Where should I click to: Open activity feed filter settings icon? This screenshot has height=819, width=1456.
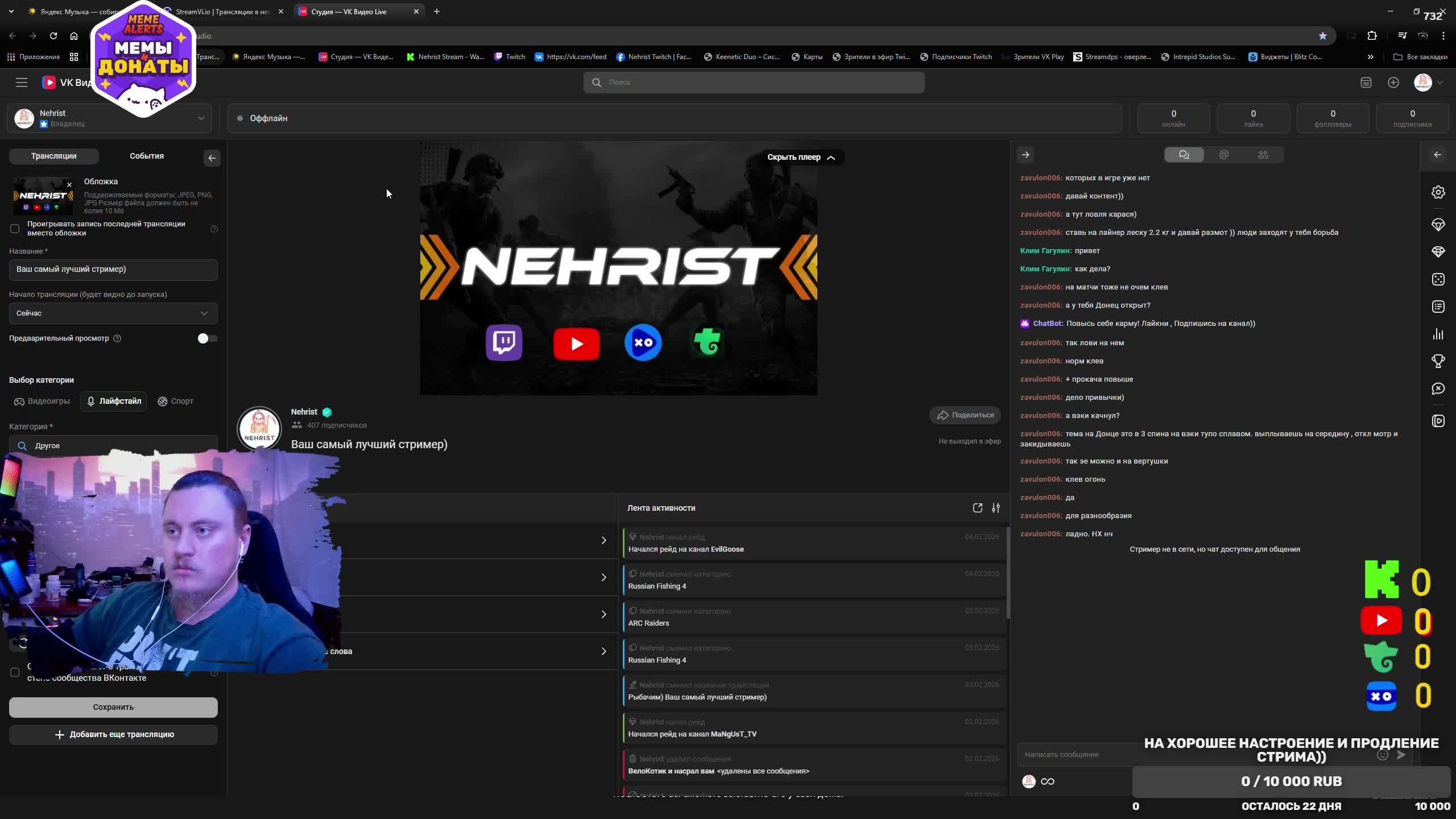(996, 508)
